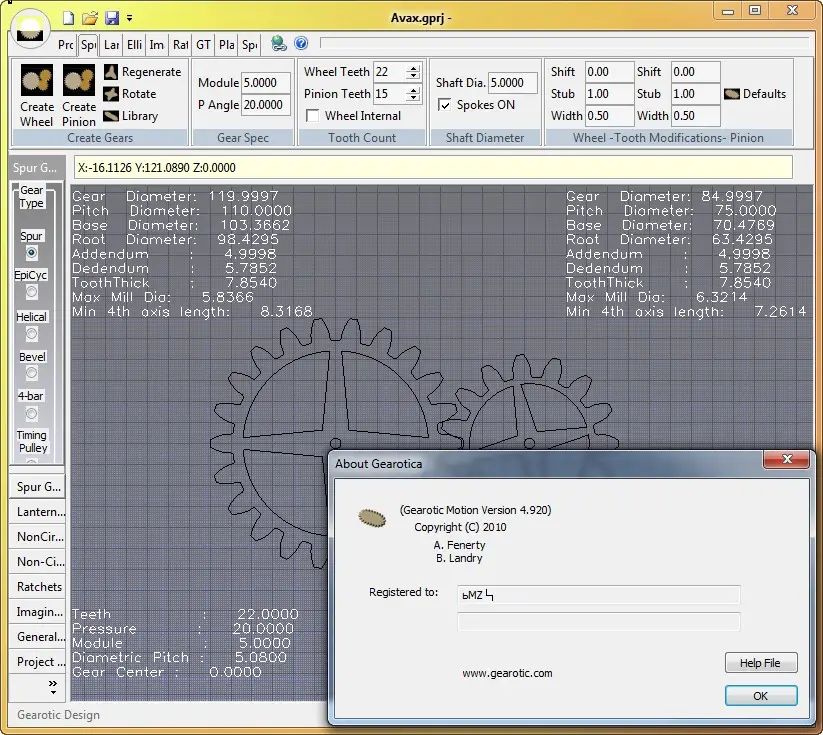The width and height of the screenshot is (823, 735).
Task: Click the globe web icon in ribbon
Action: coord(279,44)
